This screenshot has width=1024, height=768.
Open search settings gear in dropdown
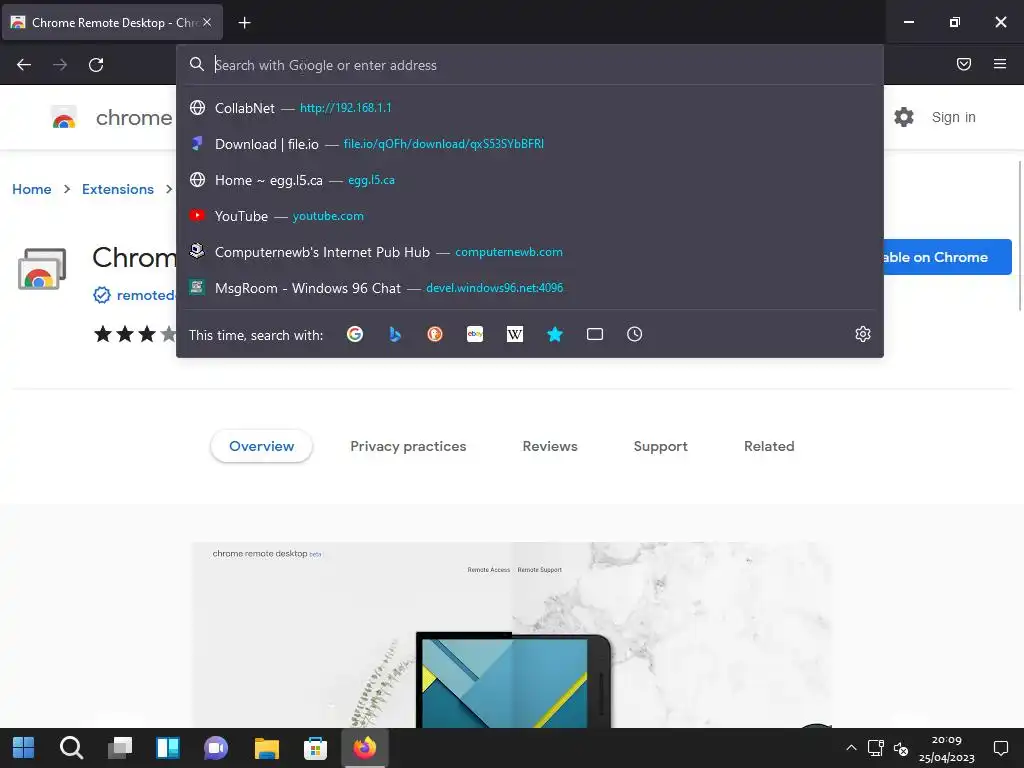[863, 334]
